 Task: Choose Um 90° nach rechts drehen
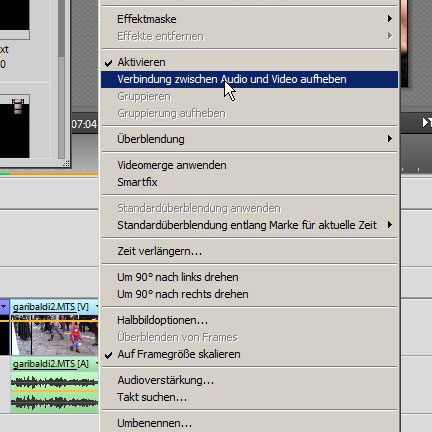249,294
